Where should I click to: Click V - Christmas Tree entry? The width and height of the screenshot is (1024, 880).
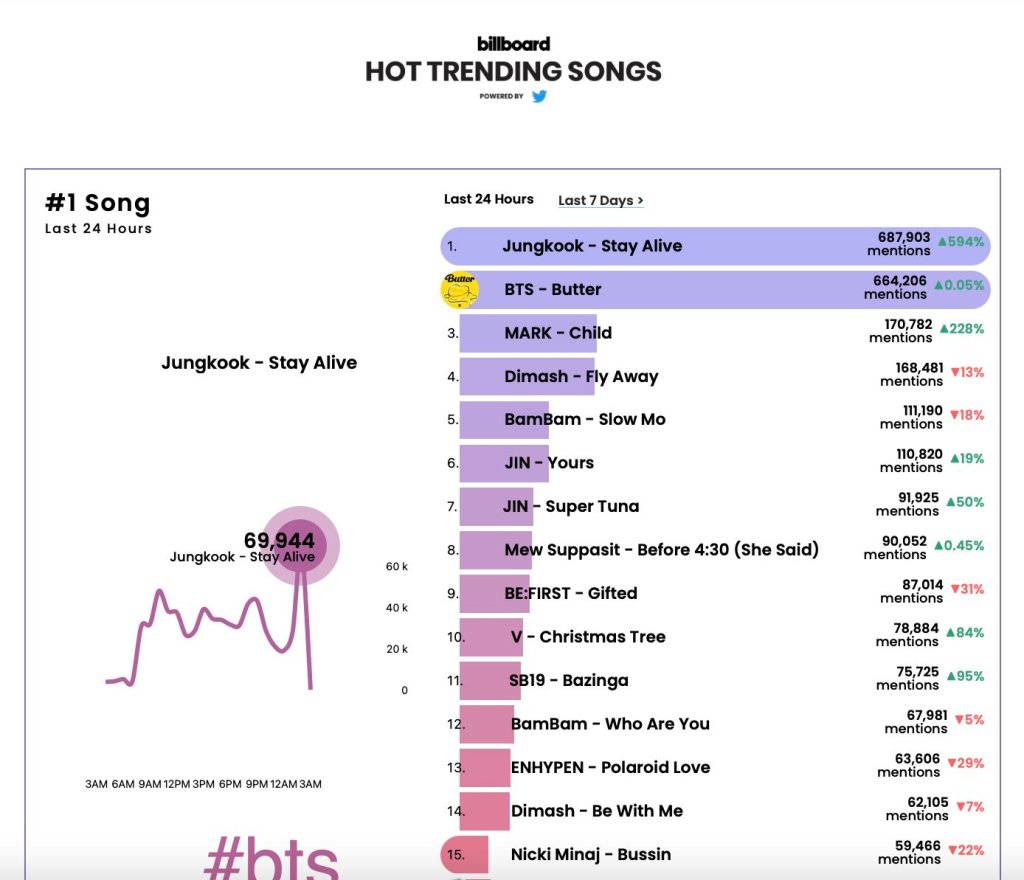587,637
